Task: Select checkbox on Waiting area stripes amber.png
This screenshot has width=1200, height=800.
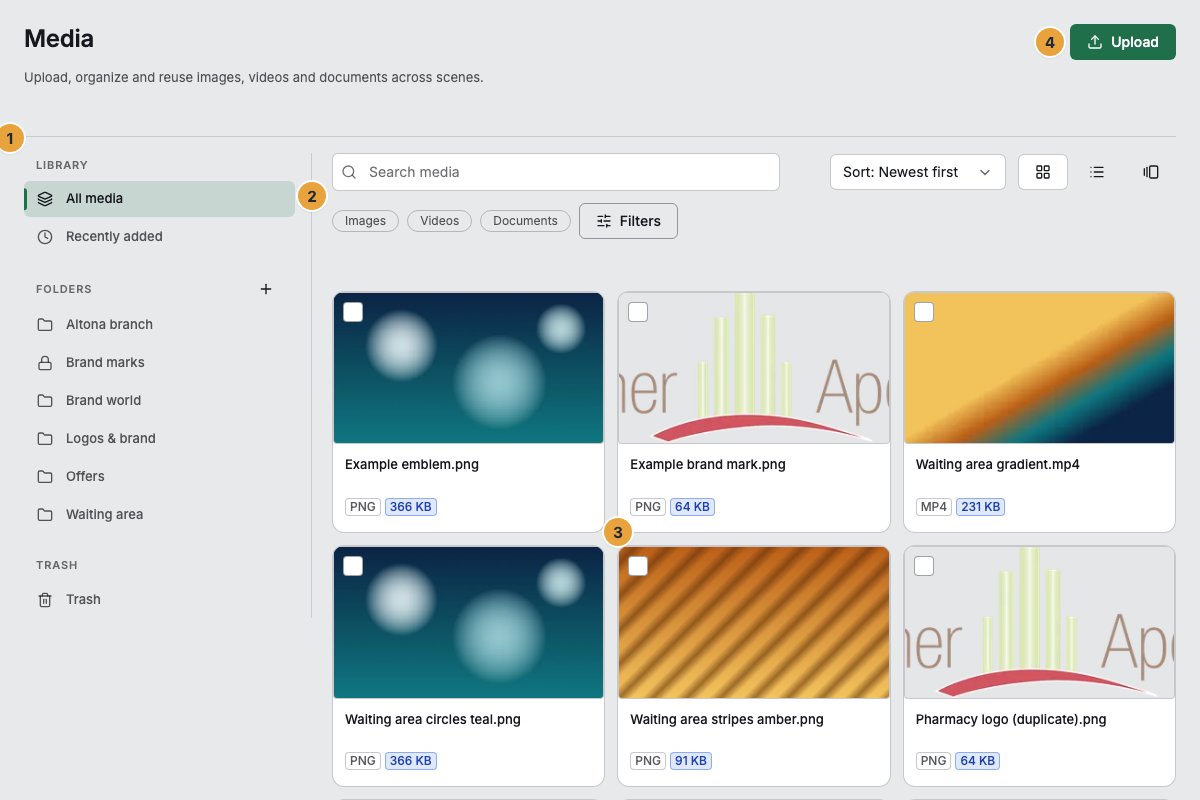Action: 638,566
